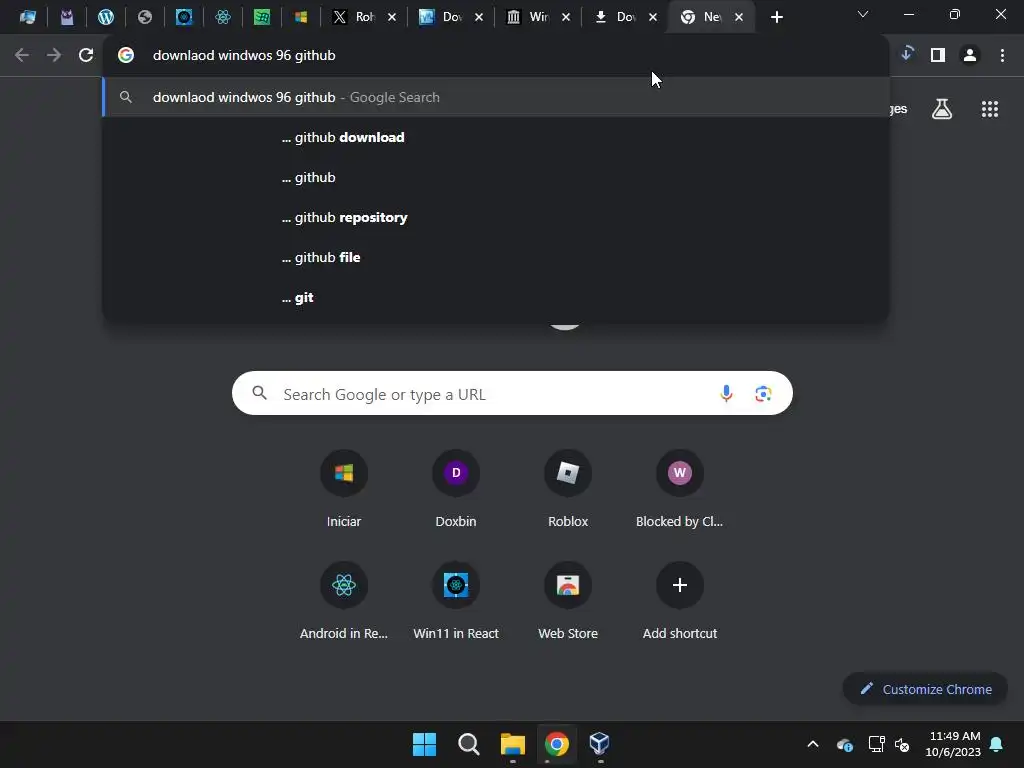Open the Android in Re... shortcut
1024x768 pixels.
[344, 601]
